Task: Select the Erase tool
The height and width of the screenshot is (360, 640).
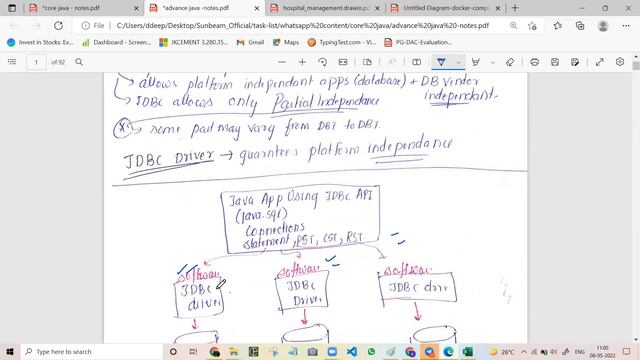Action: [x=510, y=62]
